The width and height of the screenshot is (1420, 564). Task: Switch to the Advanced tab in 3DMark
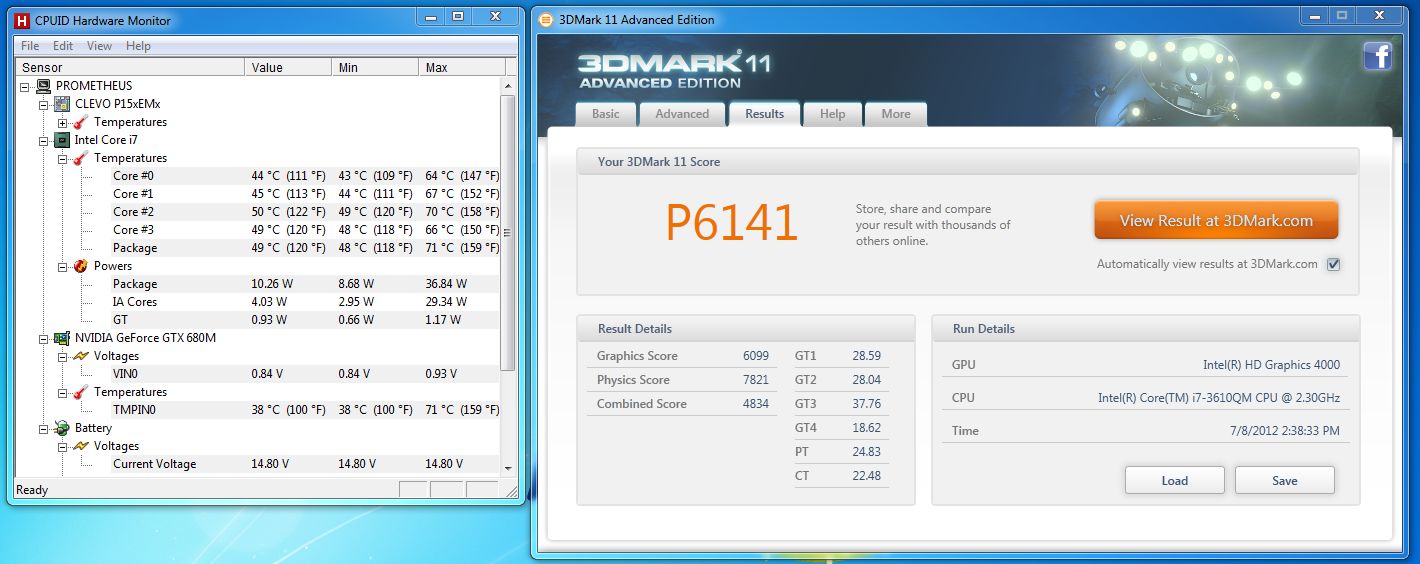pyautogui.click(x=682, y=114)
